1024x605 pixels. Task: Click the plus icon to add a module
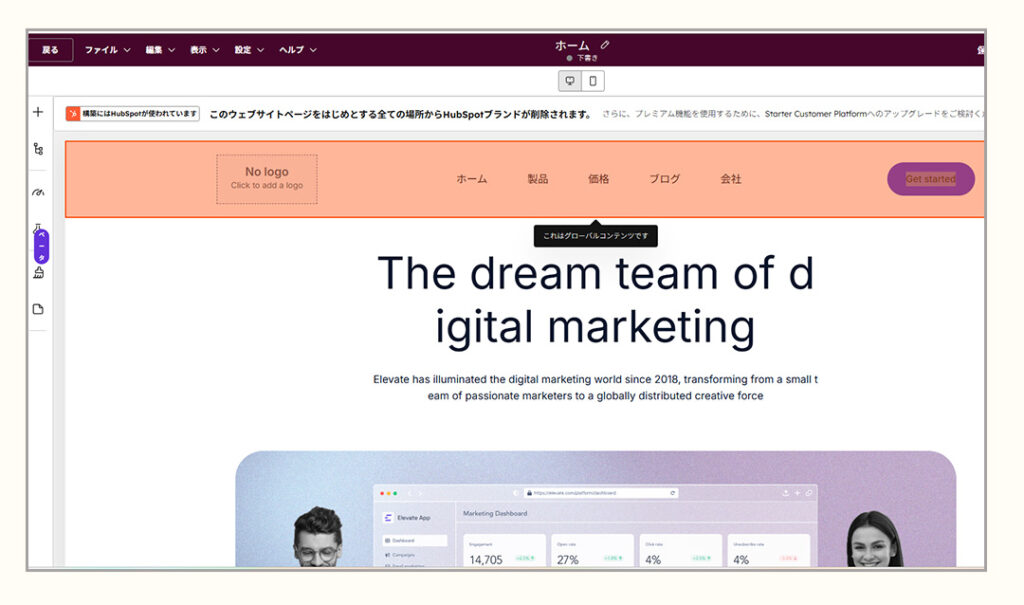point(38,112)
